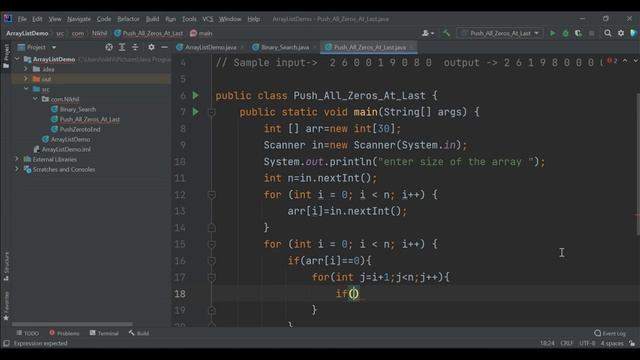The width and height of the screenshot is (640, 360).
Task: Open IDE settings gear in toolbar
Action: coord(621,33)
